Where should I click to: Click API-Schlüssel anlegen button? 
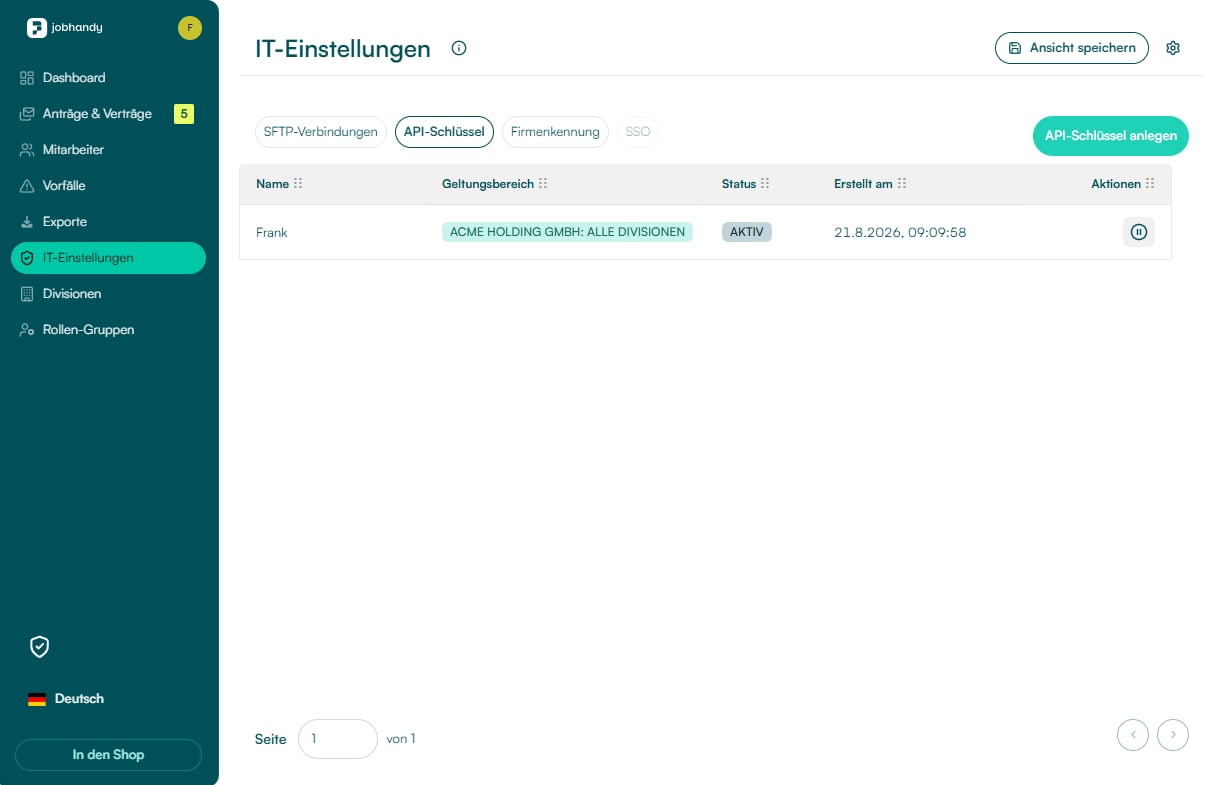(1111, 136)
